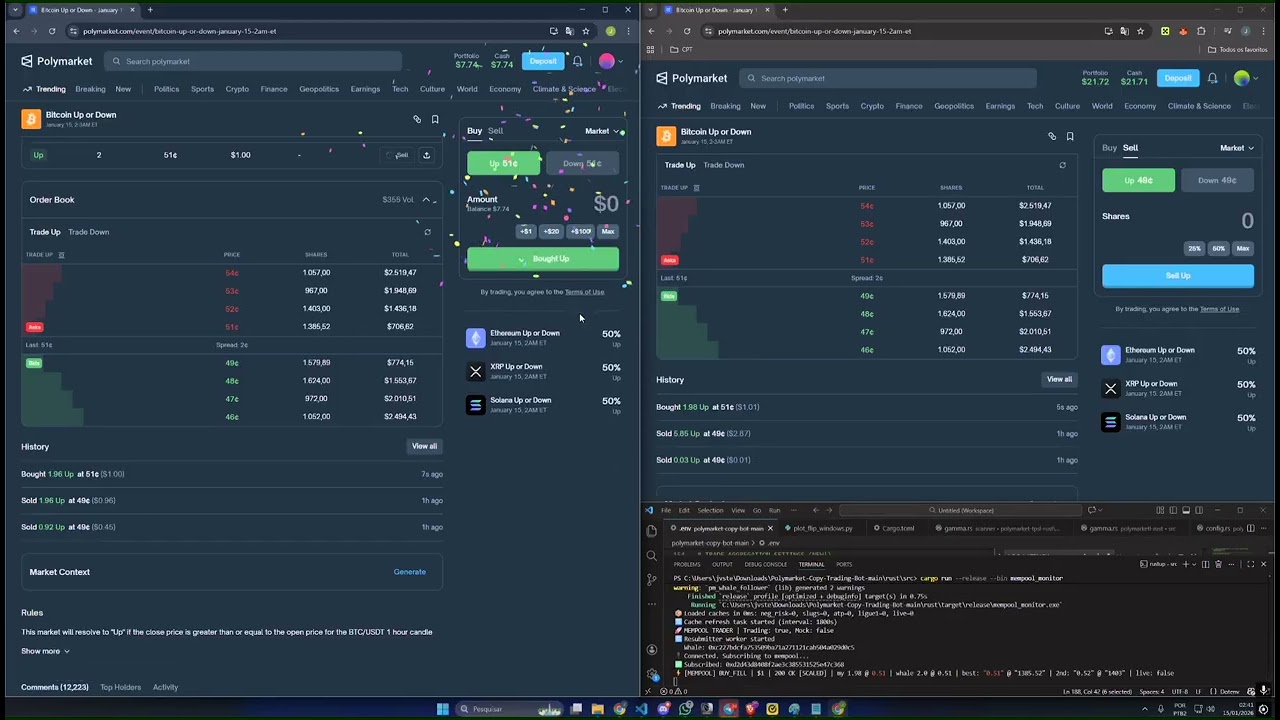Copy market link icon in left window
The height and width of the screenshot is (720, 1280).
click(x=417, y=120)
